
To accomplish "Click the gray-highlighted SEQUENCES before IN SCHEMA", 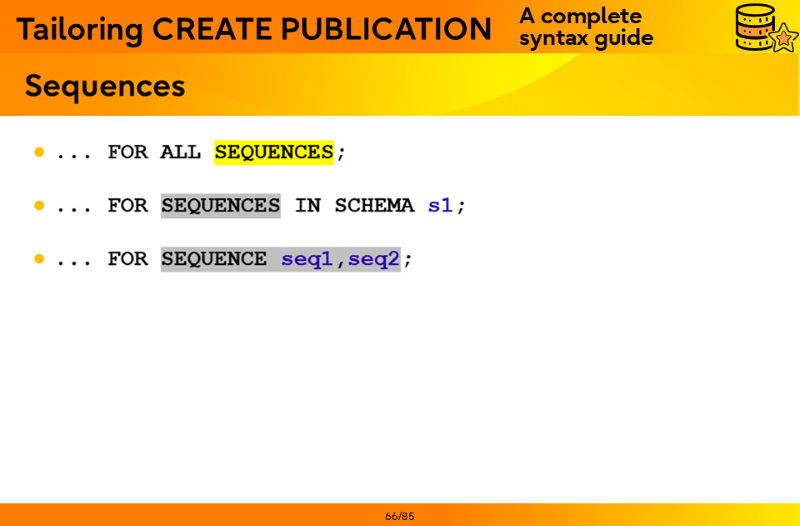I will [x=220, y=205].
